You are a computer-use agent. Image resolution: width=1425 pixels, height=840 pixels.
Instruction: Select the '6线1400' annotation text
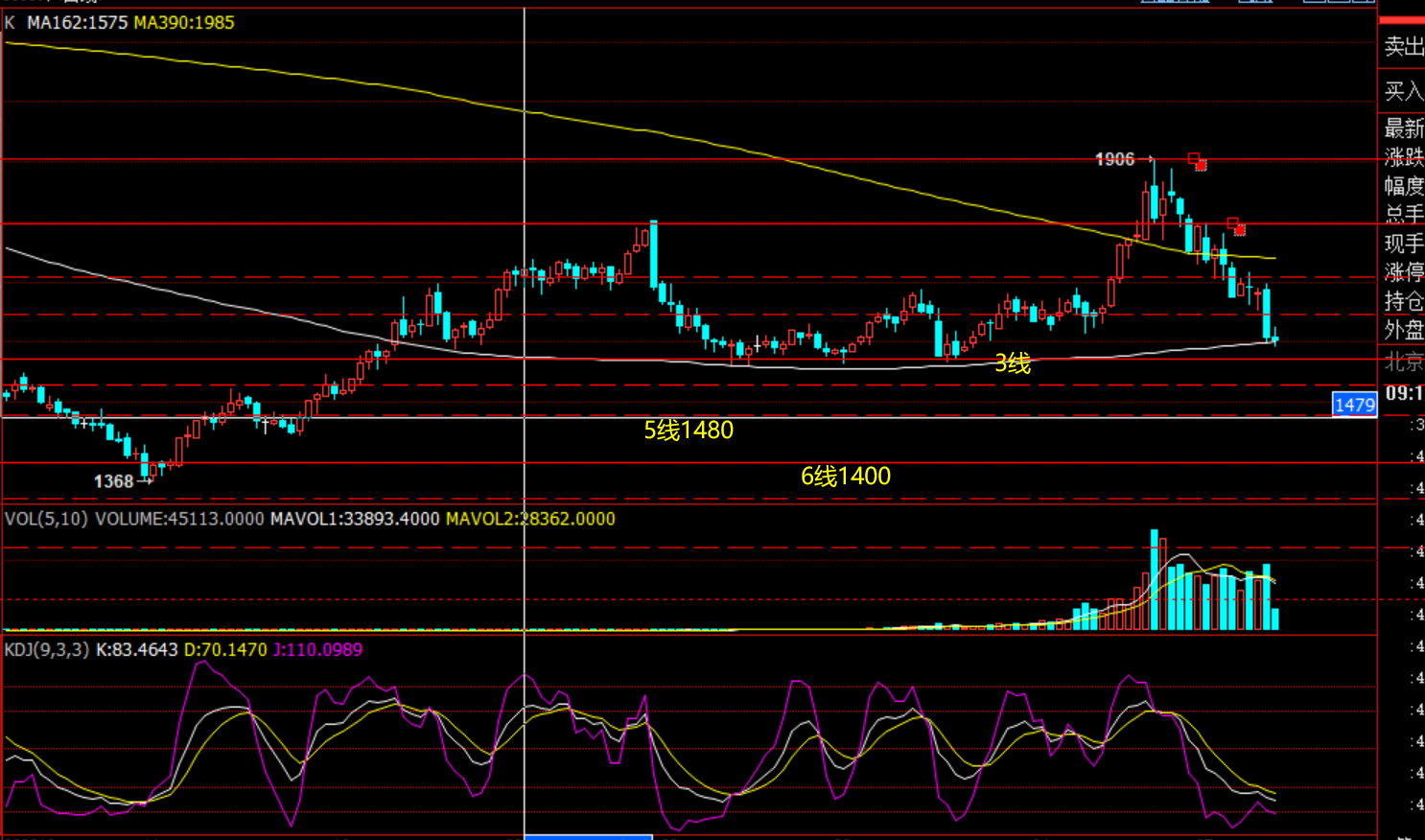[846, 476]
